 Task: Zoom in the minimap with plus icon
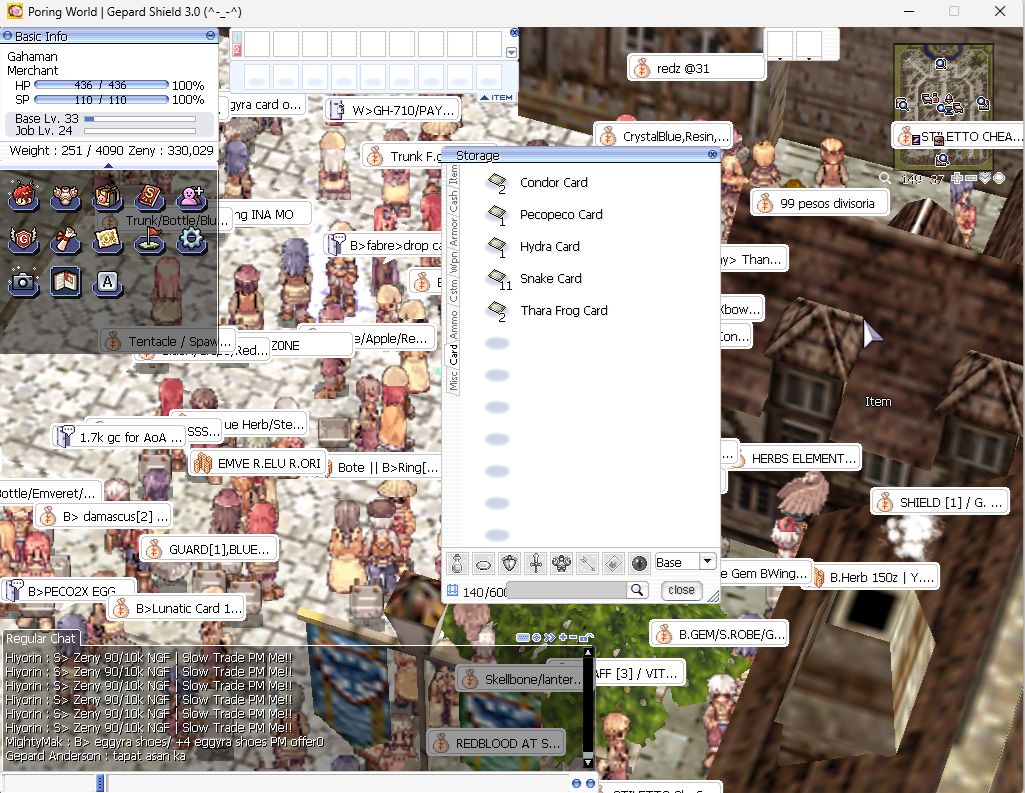(957, 178)
